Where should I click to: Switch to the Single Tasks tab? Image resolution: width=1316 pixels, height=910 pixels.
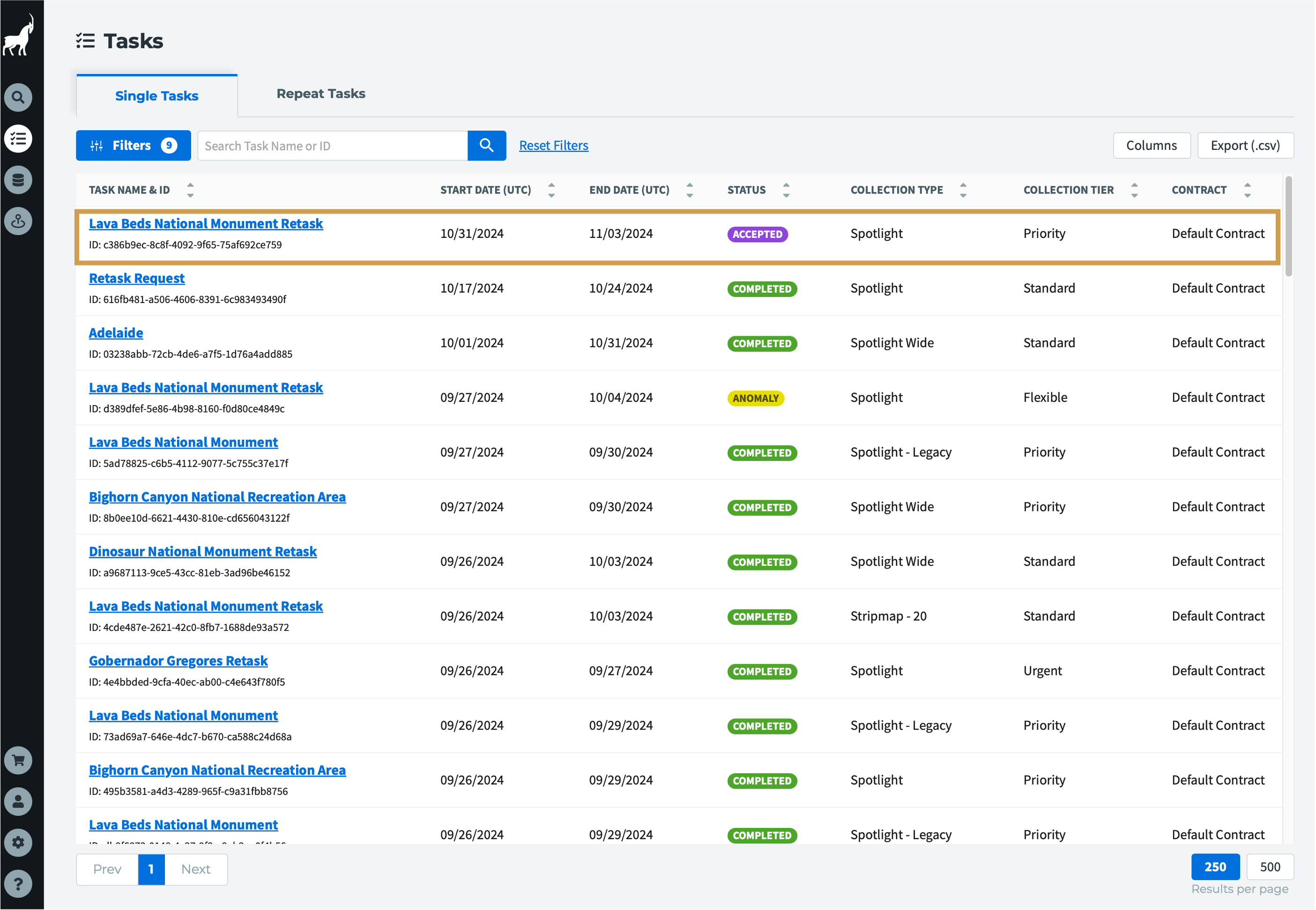[x=157, y=96]
